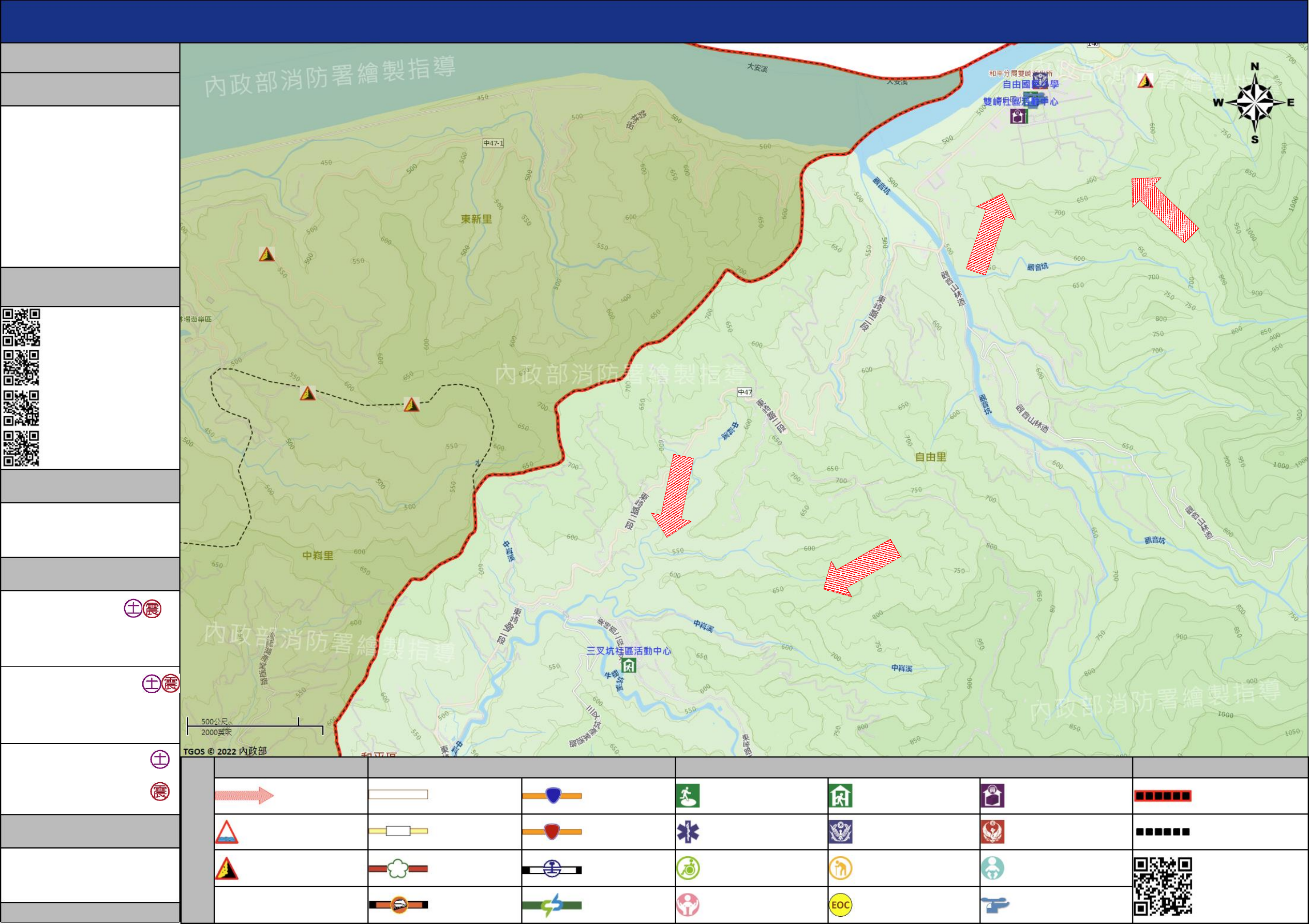Image resolution: width=1309 pixels, height=924 pixels.
Task: Select the pink hands-holding-person circle icon
Action: [x=688, y=905]
